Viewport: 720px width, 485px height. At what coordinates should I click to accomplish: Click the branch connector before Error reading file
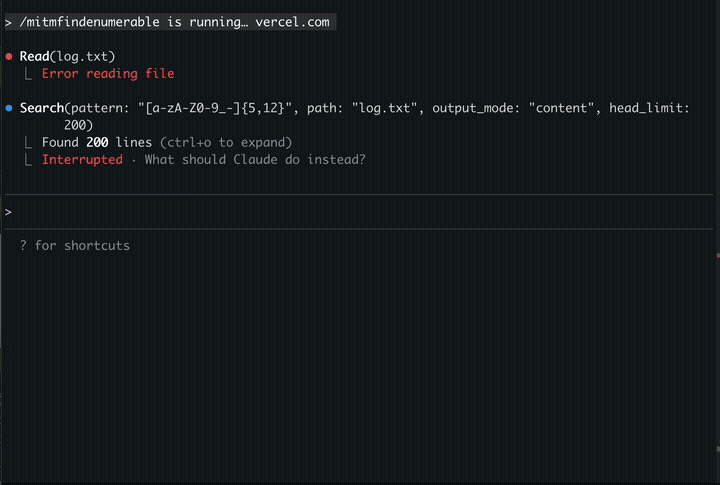pos(30,74)
